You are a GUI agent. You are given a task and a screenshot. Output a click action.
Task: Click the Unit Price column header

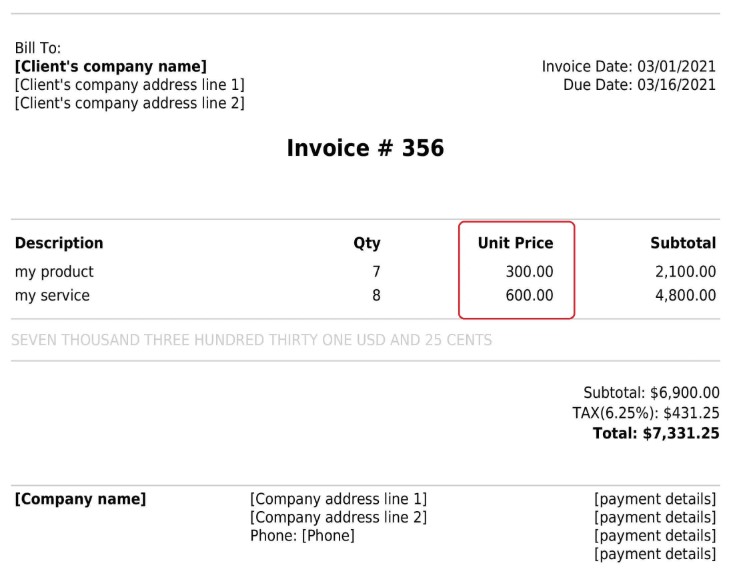pyautogui.click(x=515, y=243)
